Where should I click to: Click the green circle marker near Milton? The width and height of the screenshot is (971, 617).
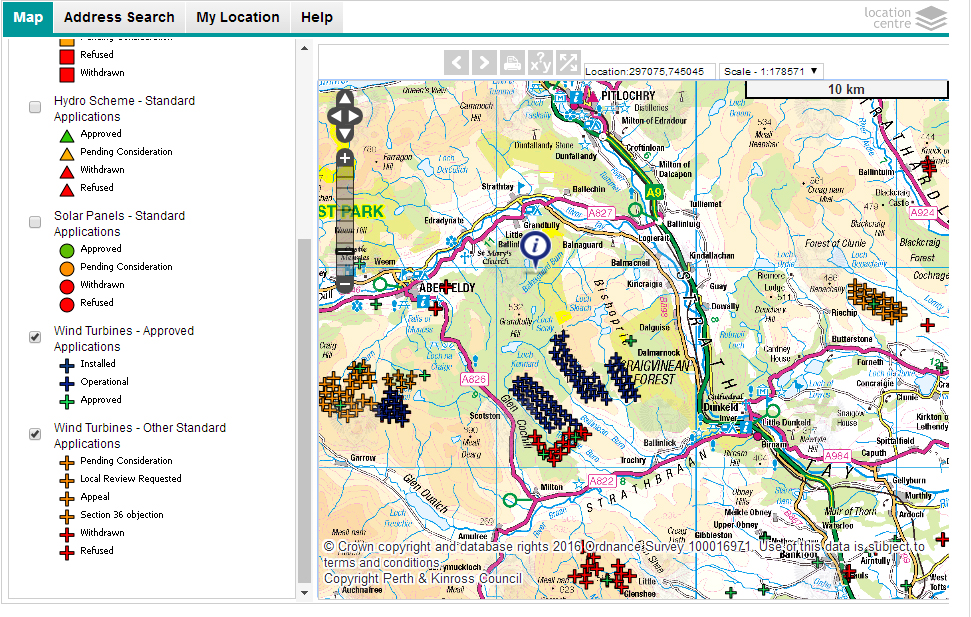[x=510, y=500]
